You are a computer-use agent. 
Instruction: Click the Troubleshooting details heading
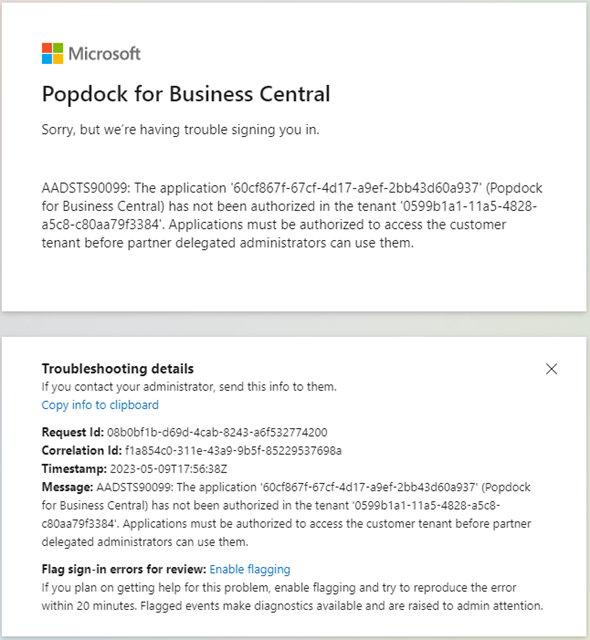tap(118, 369)
